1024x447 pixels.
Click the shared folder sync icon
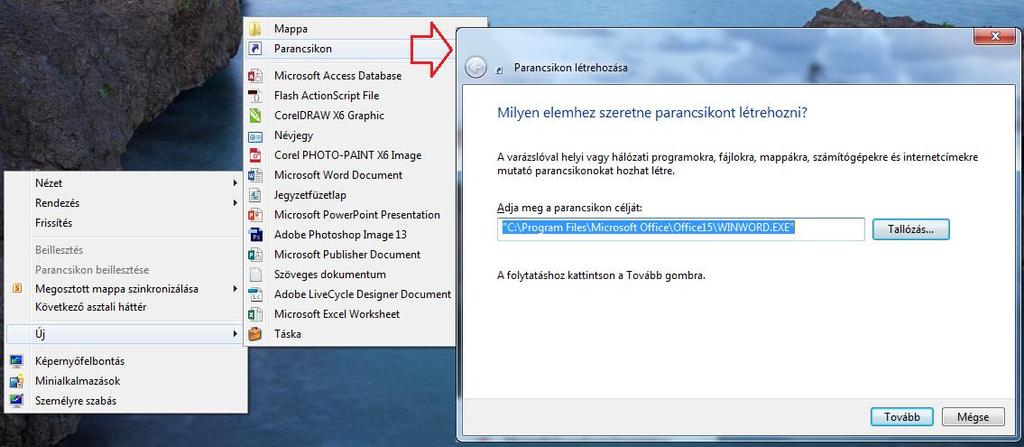click(18, 289)
